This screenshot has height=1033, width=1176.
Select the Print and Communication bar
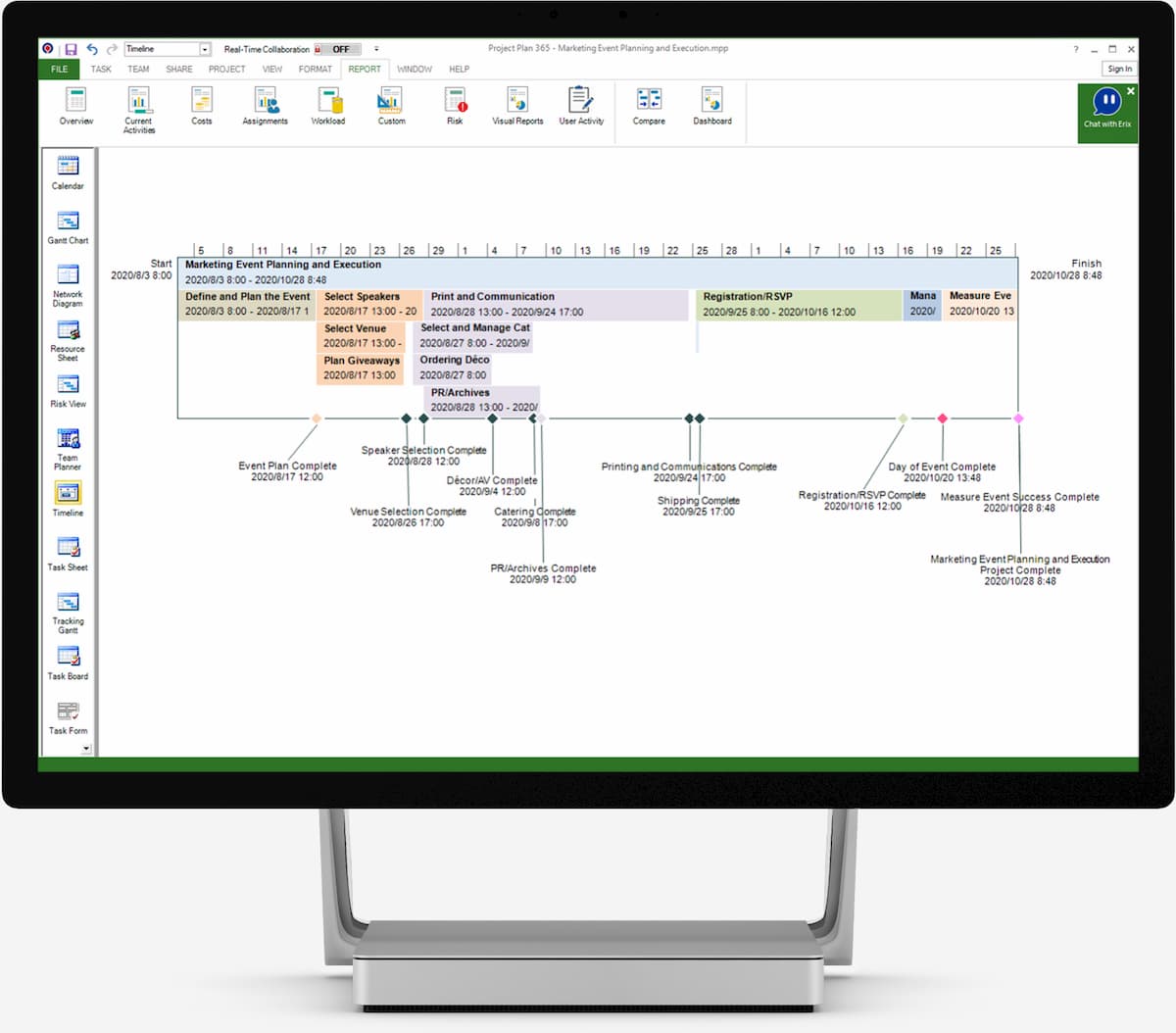[x=556, y=304]
